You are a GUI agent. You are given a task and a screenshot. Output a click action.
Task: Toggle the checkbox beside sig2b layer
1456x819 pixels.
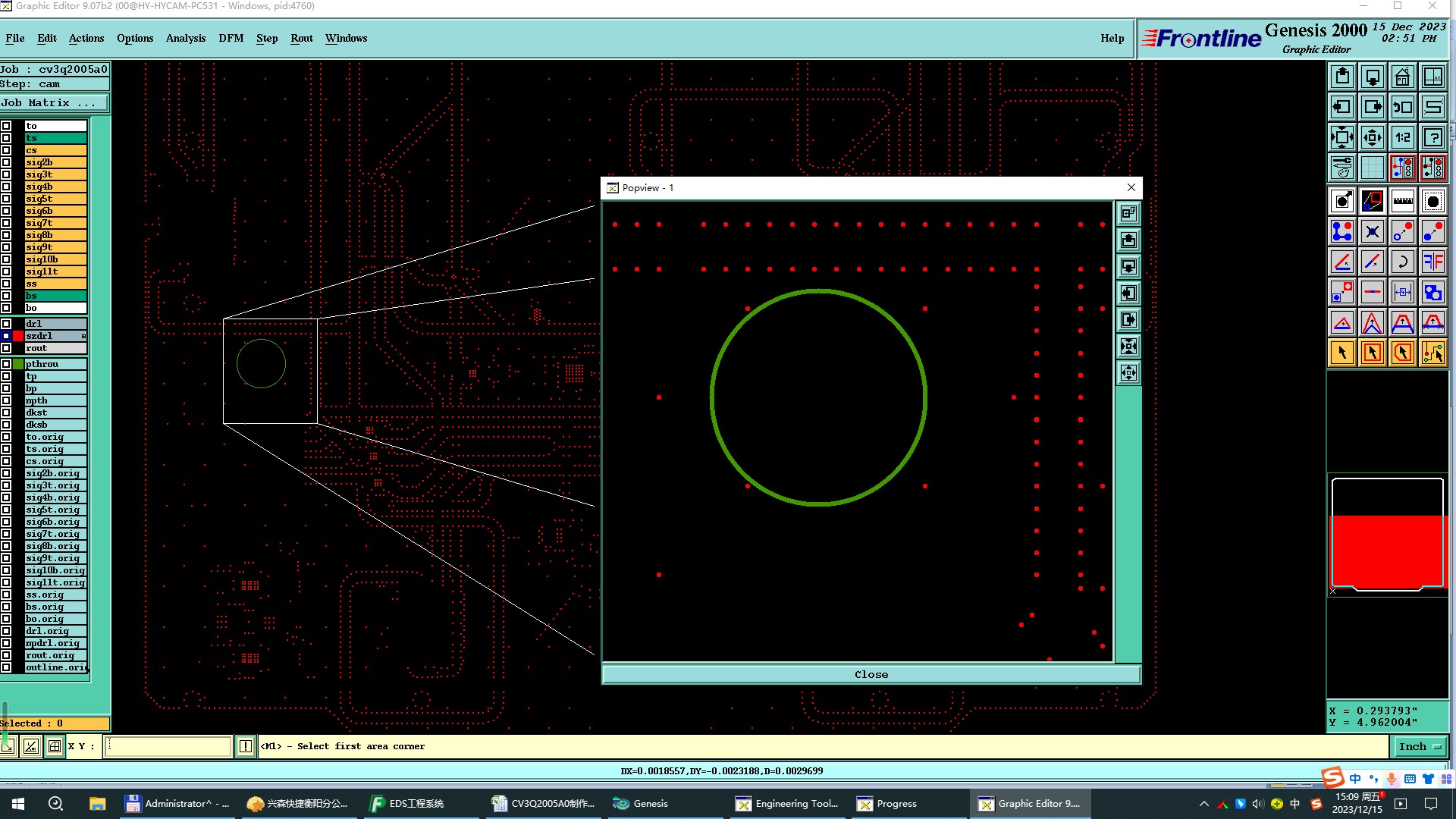6,162
